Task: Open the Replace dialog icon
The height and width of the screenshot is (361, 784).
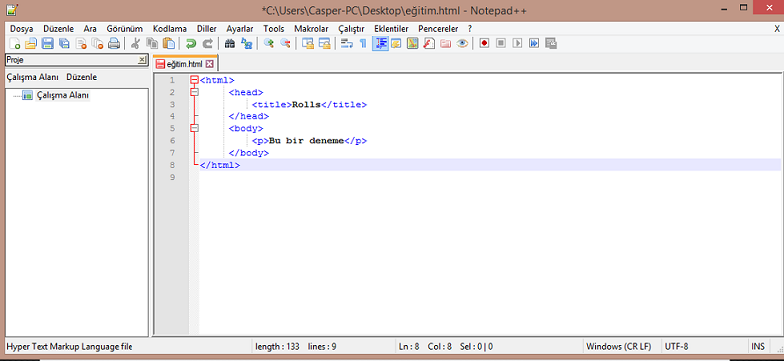Action: (x=246, y=44)
